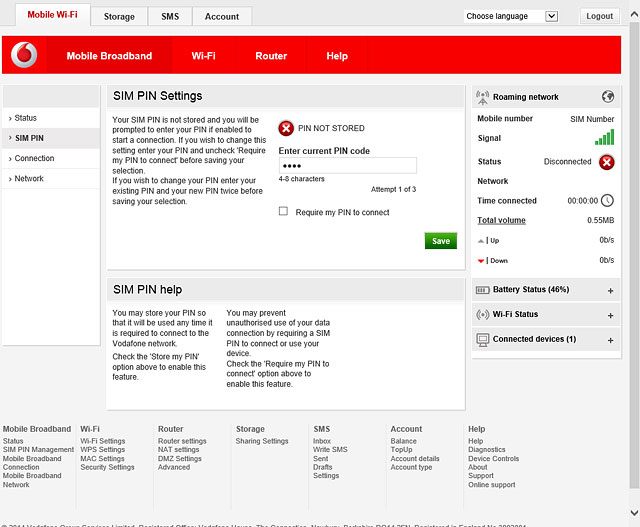Switch to the SMS tab

(x=170, y=17)
